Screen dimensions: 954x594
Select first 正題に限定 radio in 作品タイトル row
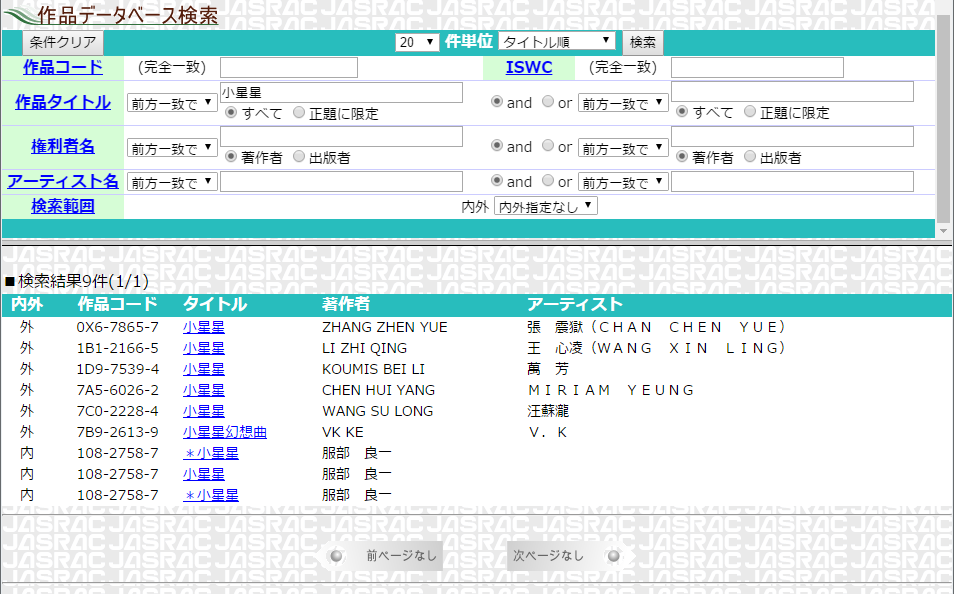(299, 113)
